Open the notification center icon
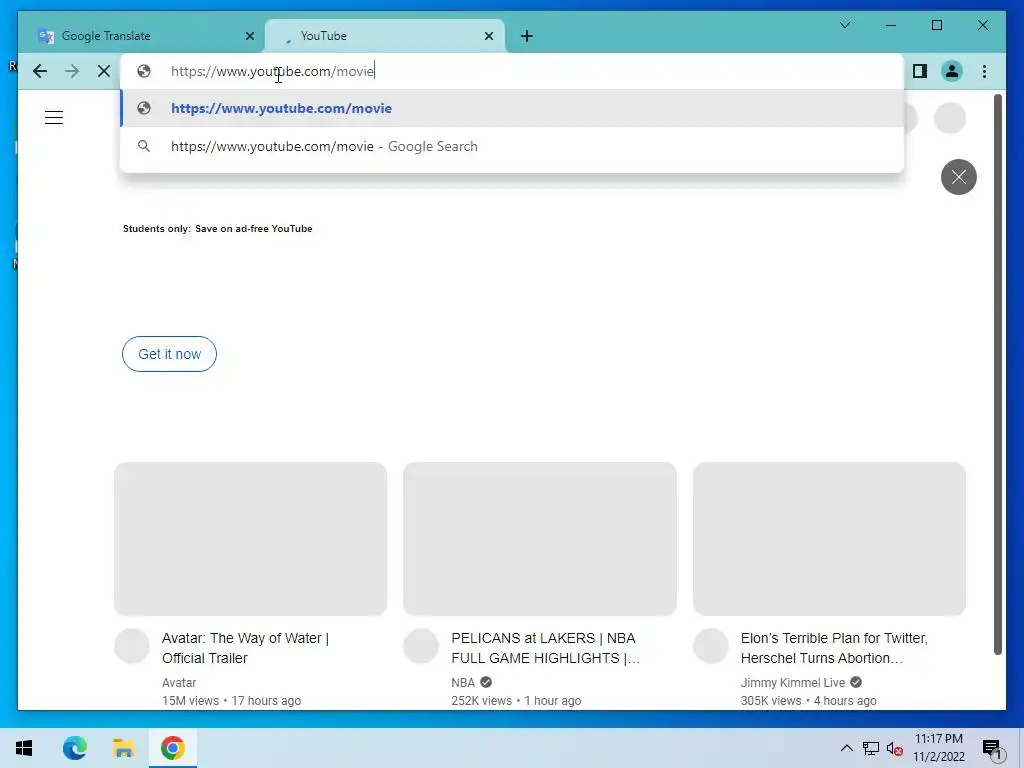The height and width of the screenshot is (768, 1024). 991,749
